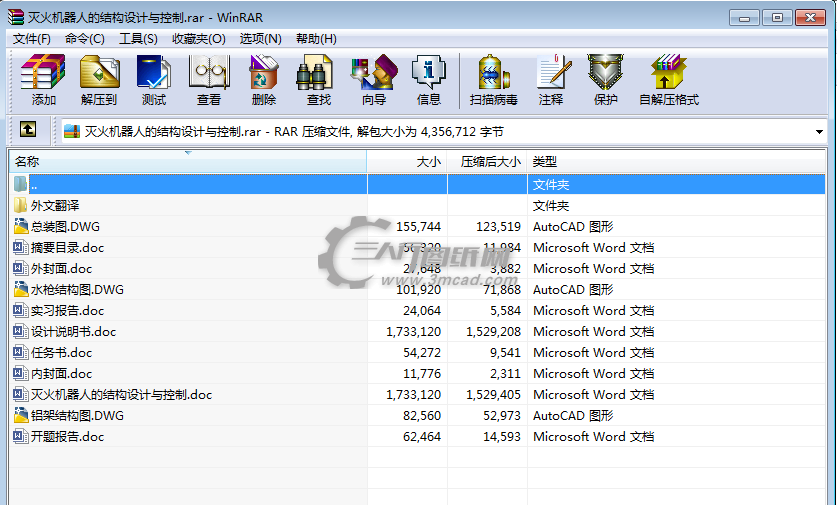Click the 开题报告.doc Word icon

click(x=20, y=436)
